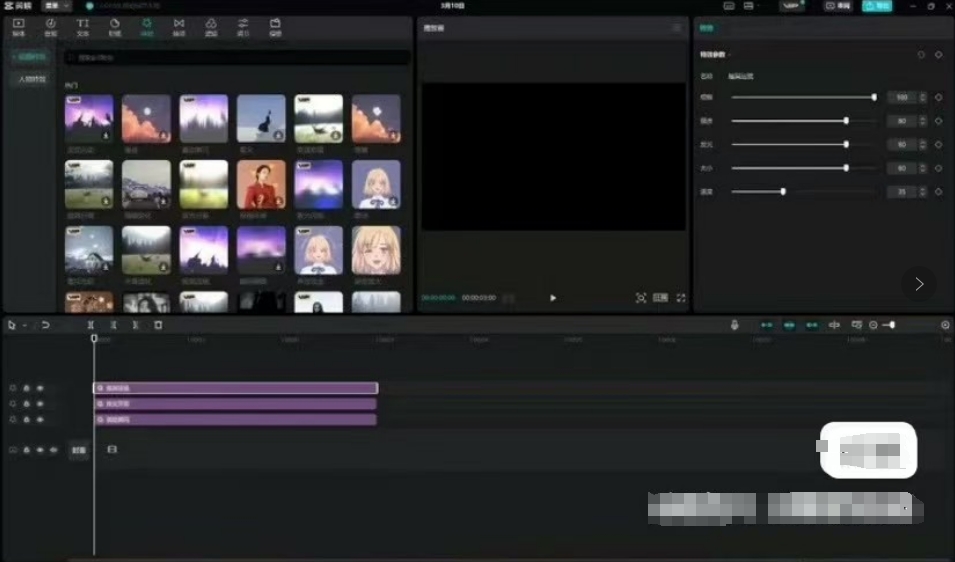Switch to the Transitions tab

pyautogui.click(x=179, y=26)
